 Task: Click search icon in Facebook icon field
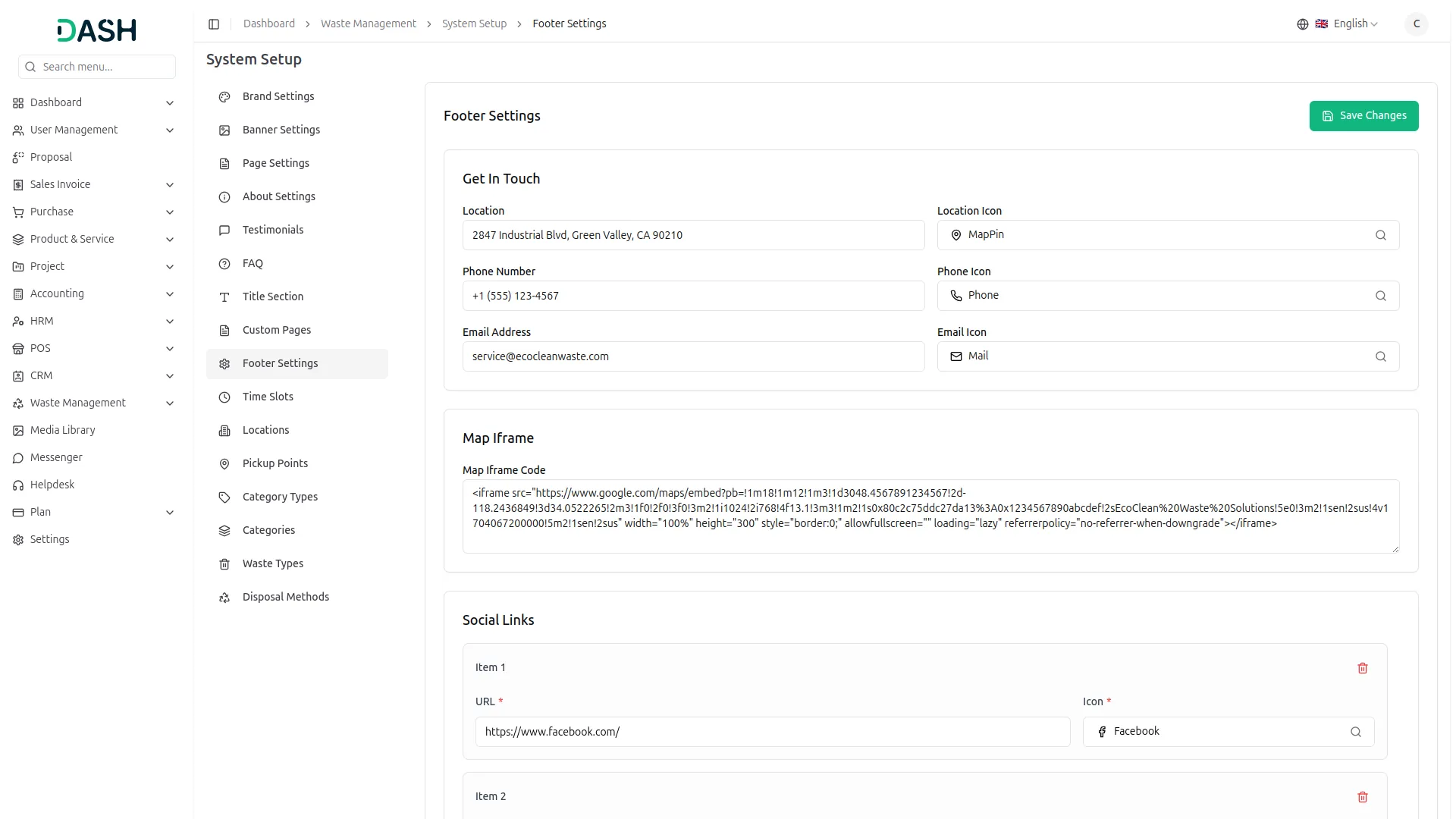[x=1355, y=732]
